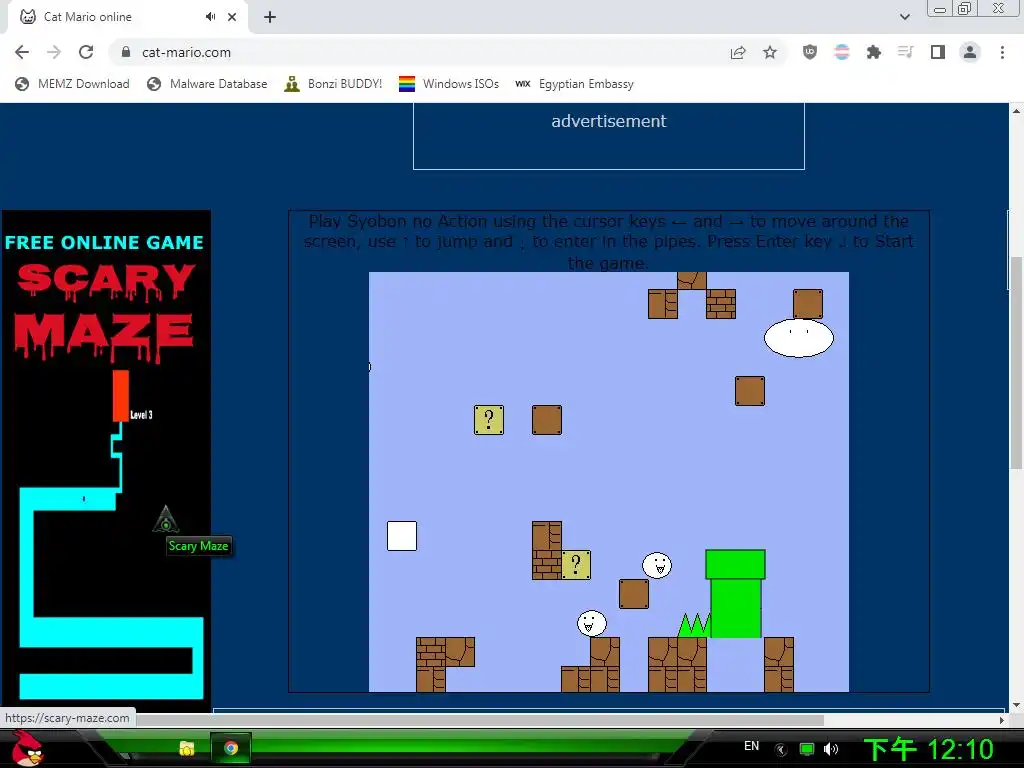Click the browser forward arrow

[x=54, y=52]
